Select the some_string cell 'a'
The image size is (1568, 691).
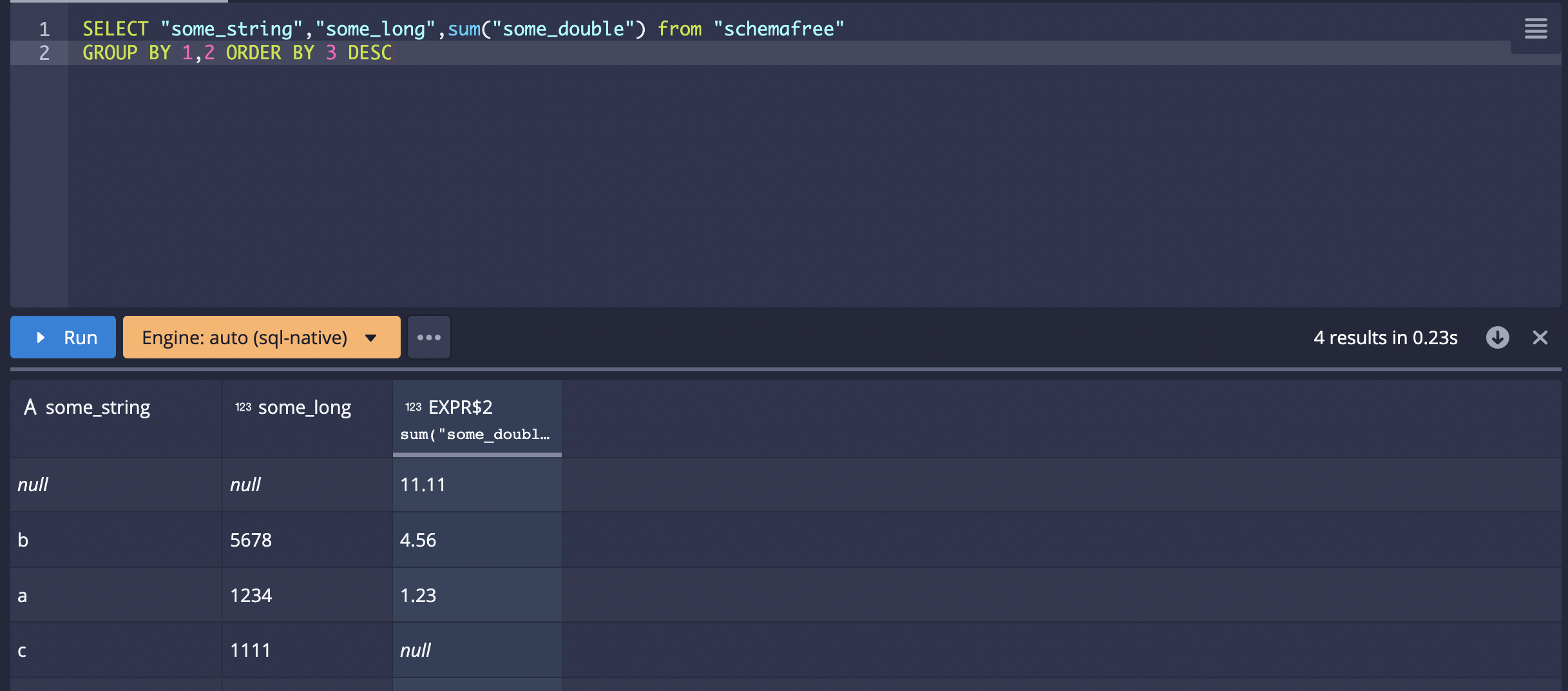click(x=116, y=595)
